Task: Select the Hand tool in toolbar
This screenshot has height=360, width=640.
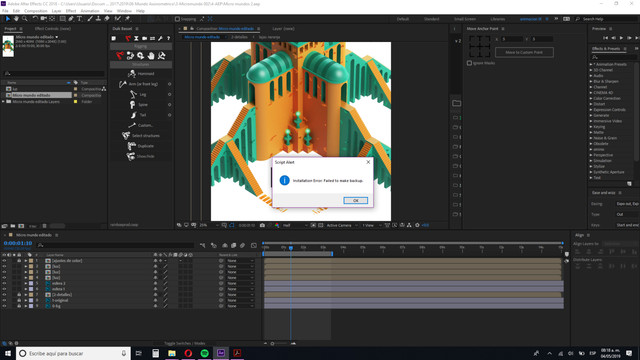Action: tap(16, 19)
